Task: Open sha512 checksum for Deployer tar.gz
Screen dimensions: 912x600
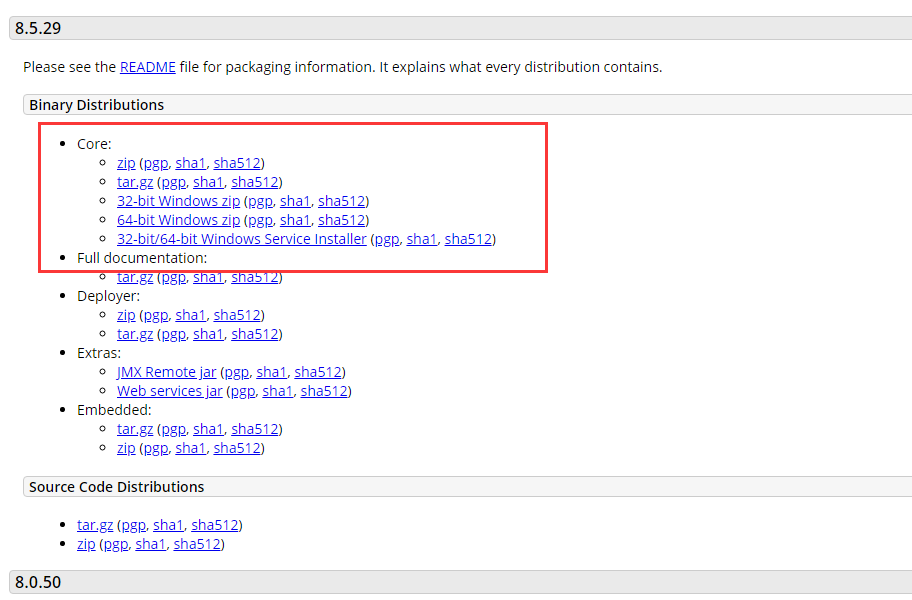Action: pos(255,334)
